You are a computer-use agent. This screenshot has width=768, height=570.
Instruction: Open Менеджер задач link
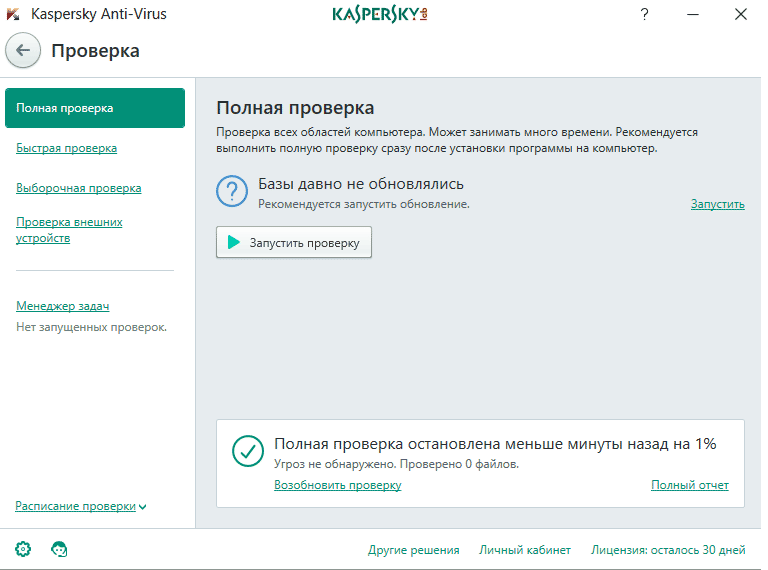(x=63, y=306)
